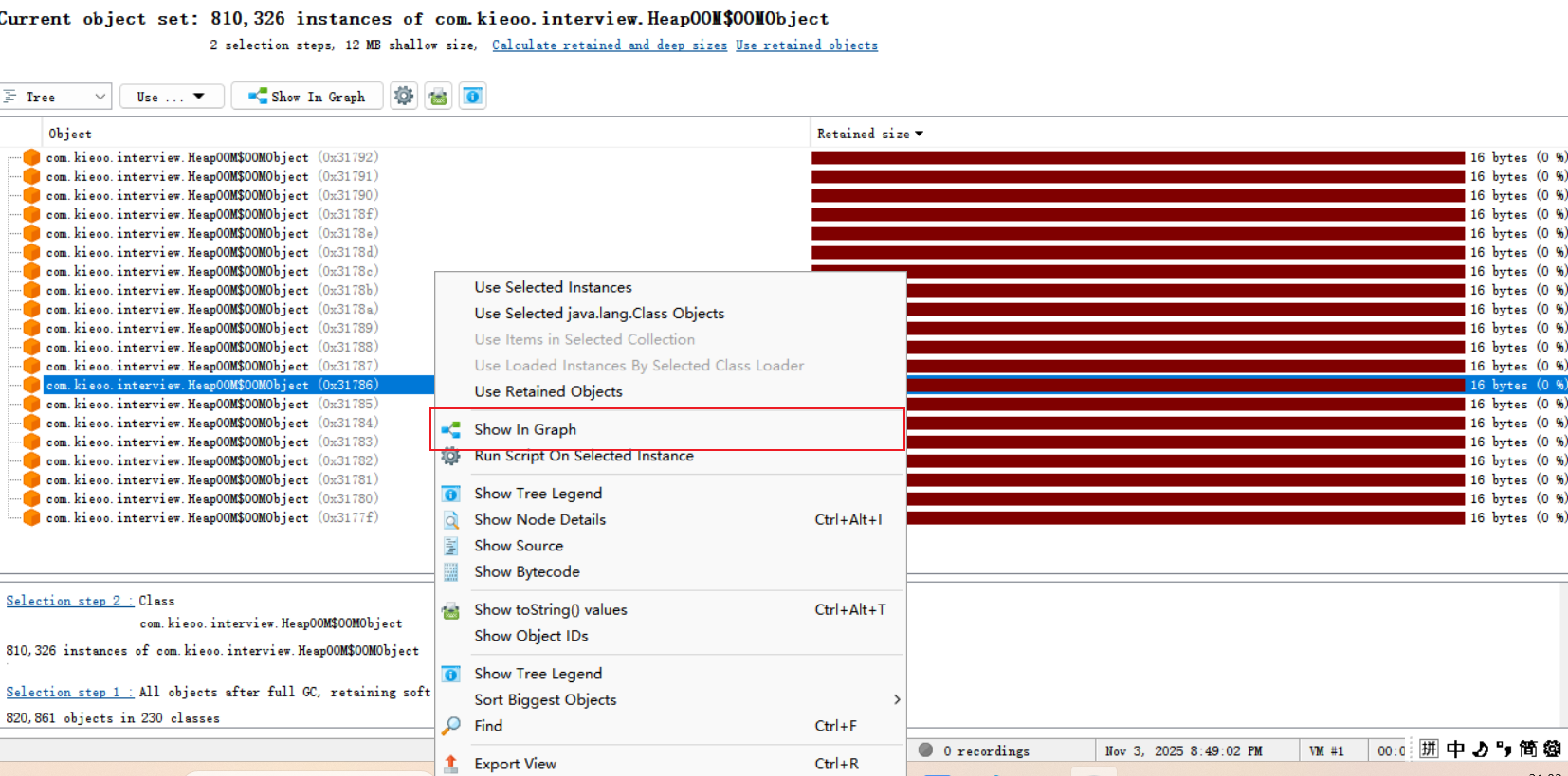Select Show Bytecode in the context menu
The height and width of the screenshot is (776, 1568).
pos(526,571)
